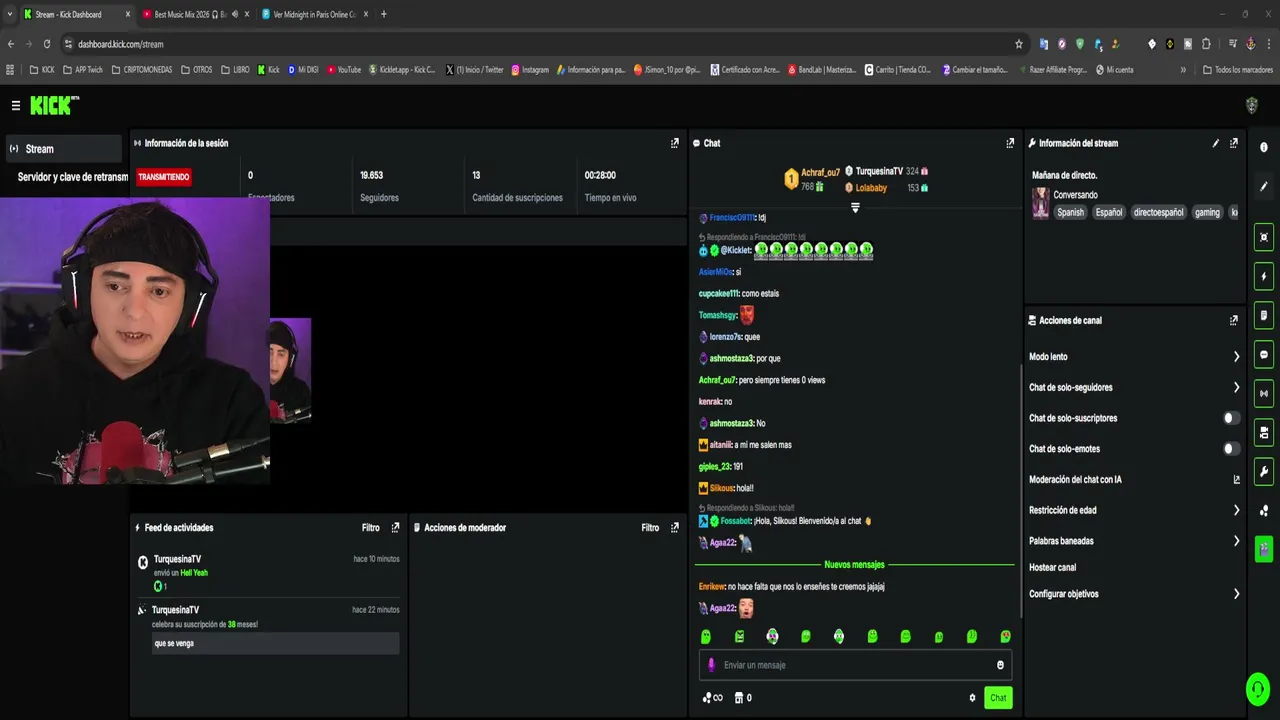Click the lightning bolt icon in right sidebar
The width and height of the screenshot is (1280, 720).
tap(1264, 276)
